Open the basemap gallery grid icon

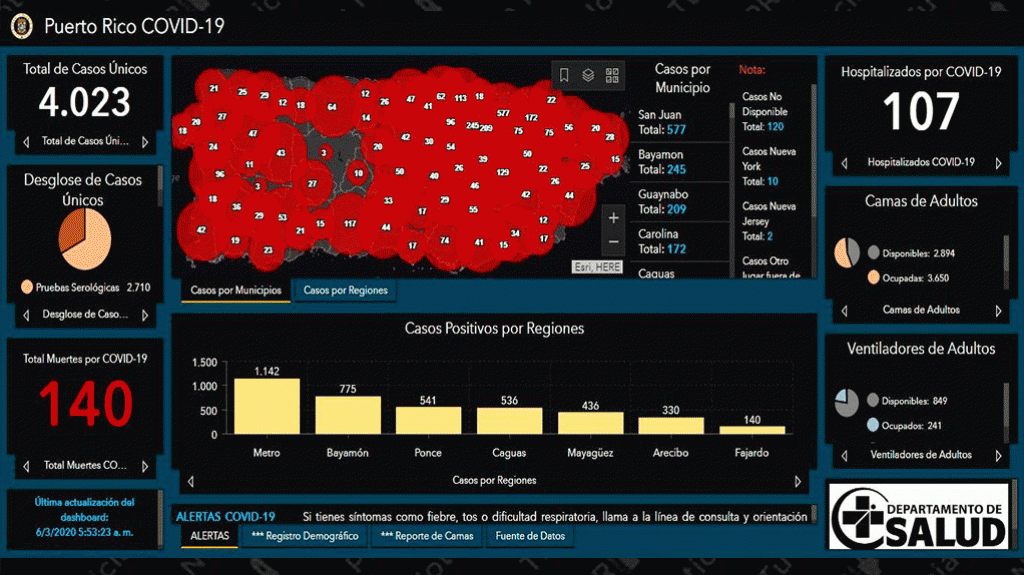612,75
